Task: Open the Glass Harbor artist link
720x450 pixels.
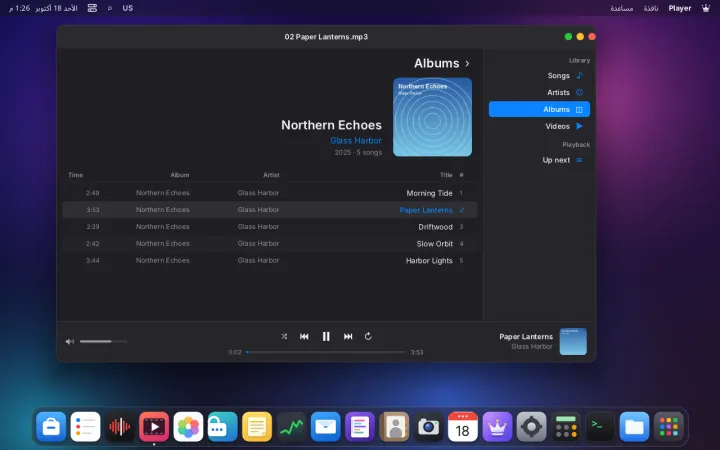Action: pyautogui.click(x=356, y=141)
